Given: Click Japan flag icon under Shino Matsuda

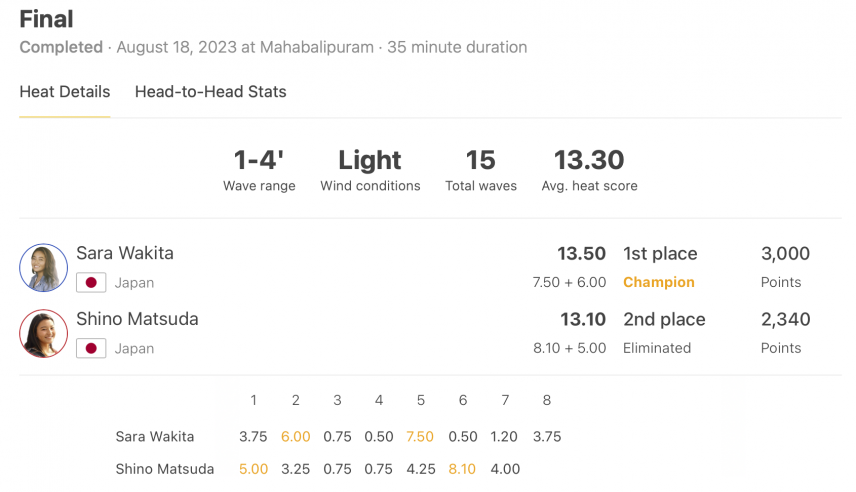Looking at the screenshot, I should [x=91, y=348].
